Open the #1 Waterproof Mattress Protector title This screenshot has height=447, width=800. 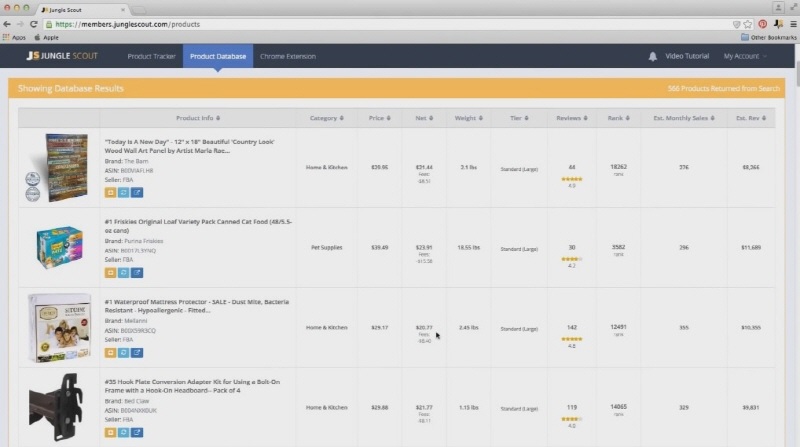click(x=196, y=306)
